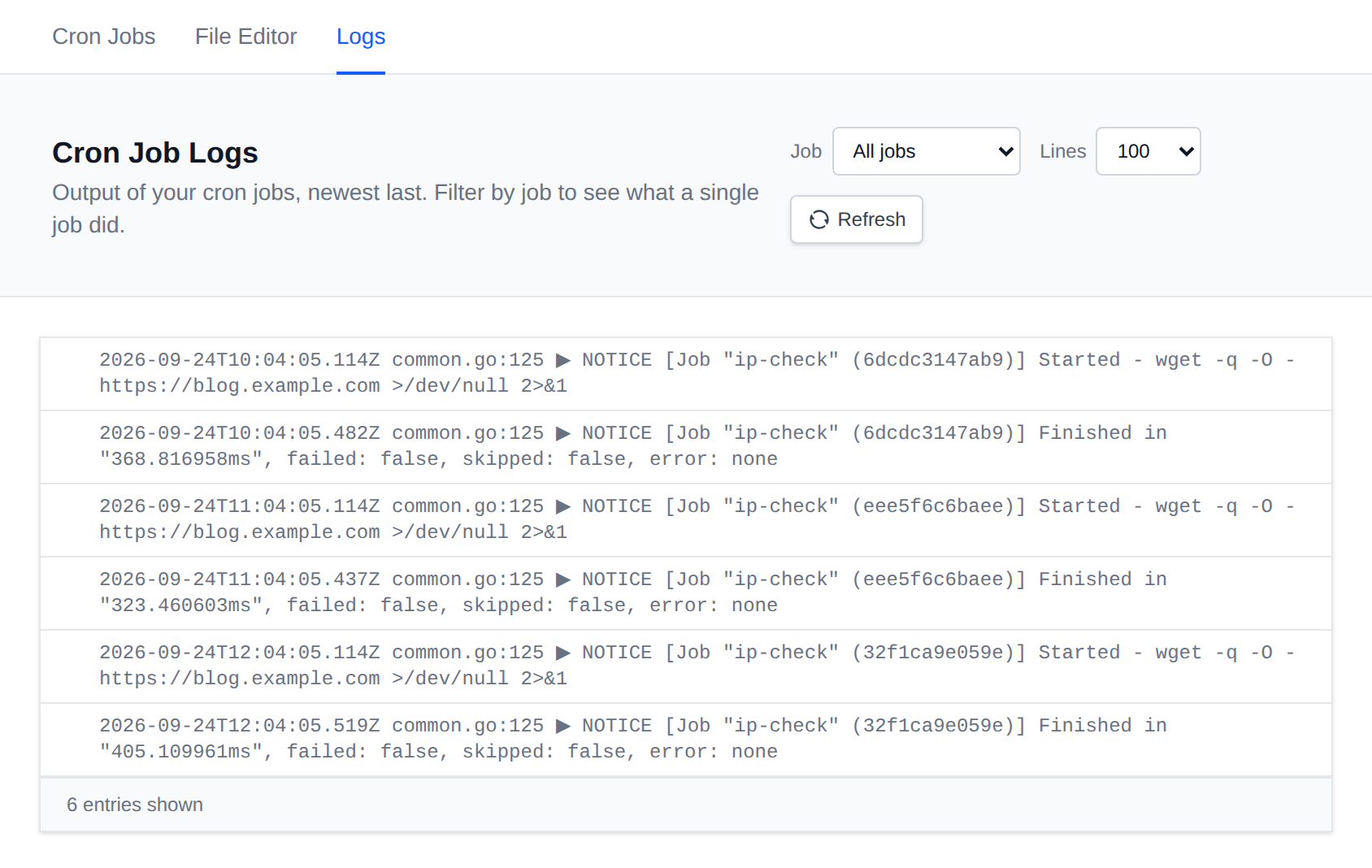Click the description text 'Output of your cron jobs'
The width and height of the screenshot is (1372, 868).
click(x=406, y=209)
